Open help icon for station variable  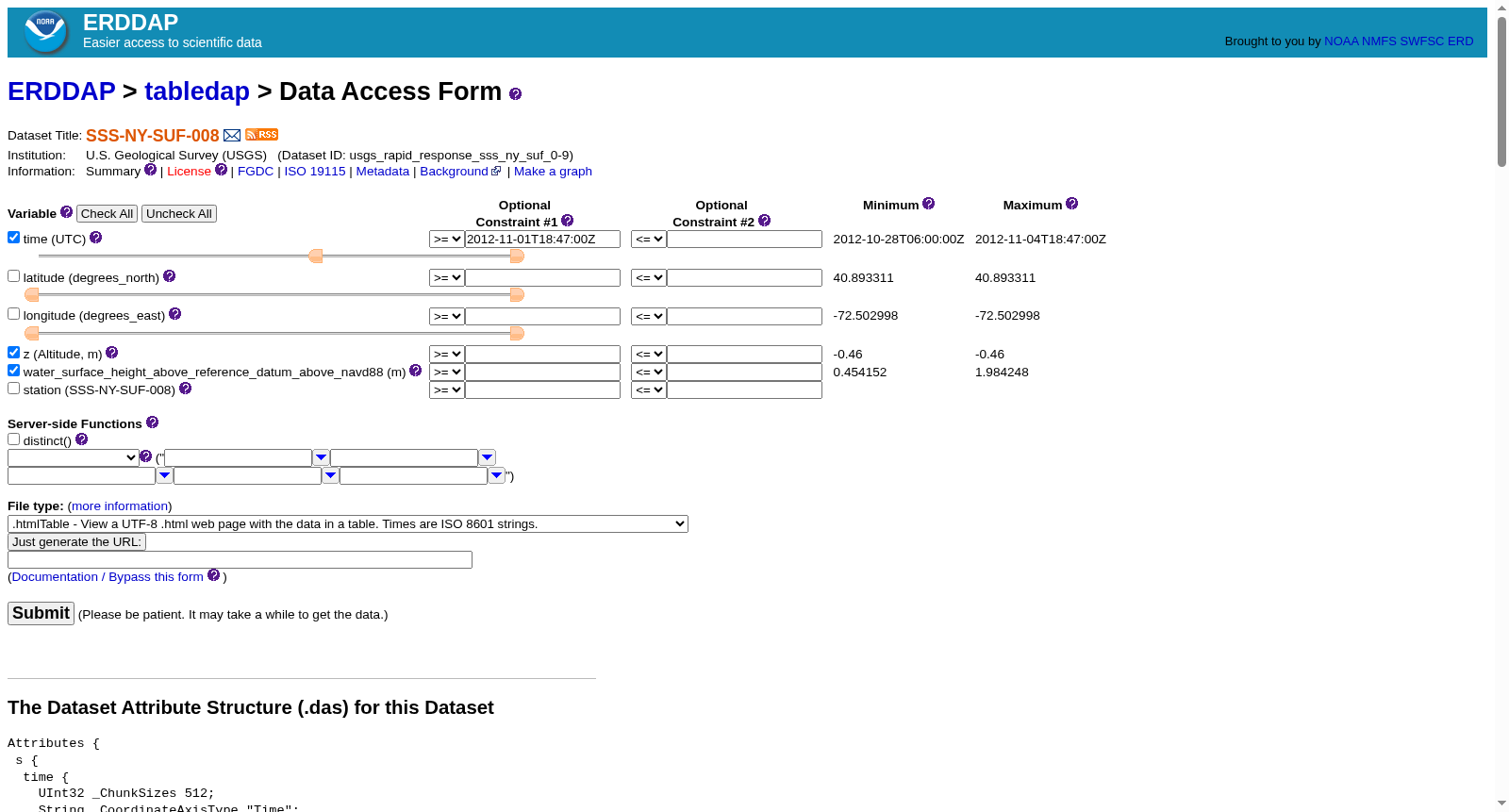pyautogui.click(x=185, y=389)
